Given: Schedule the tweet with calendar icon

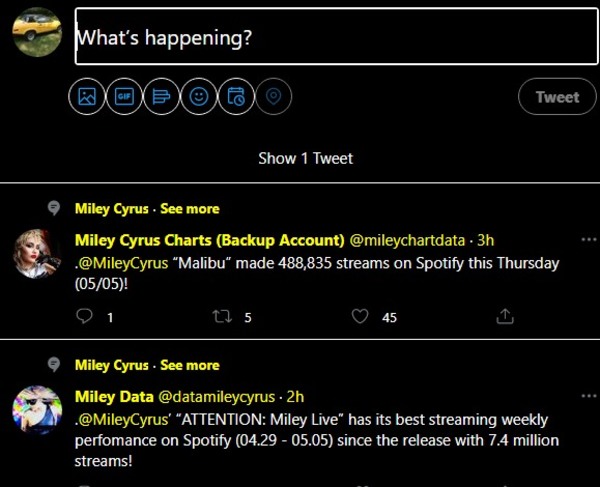Looking at the screenshot, I should [235, 97].
